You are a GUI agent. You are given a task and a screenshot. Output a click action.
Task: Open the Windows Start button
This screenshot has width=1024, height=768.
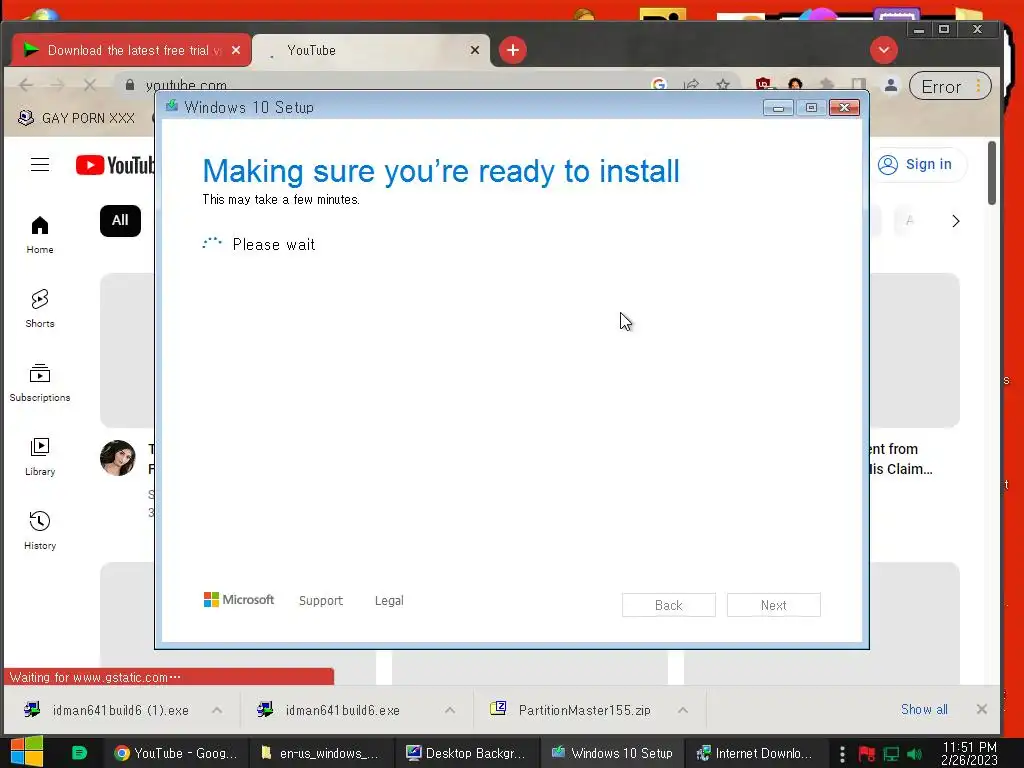27,752
